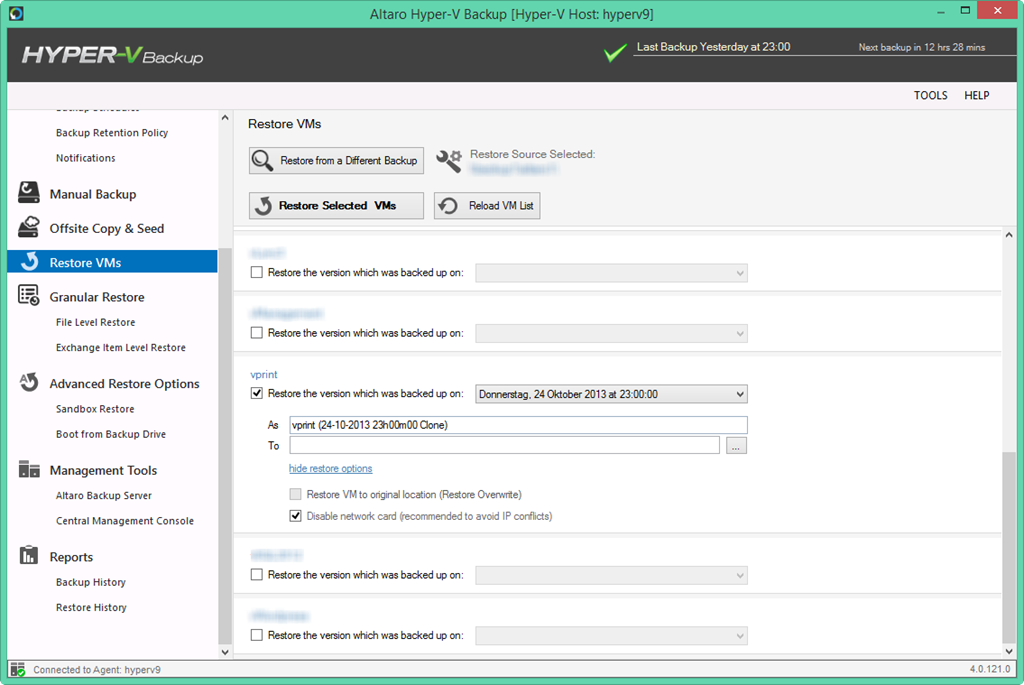Check the restore checkbox directly above vprint
This screenshot has height=685, width=1024.
pyautogui.click(x=257, y=333)
